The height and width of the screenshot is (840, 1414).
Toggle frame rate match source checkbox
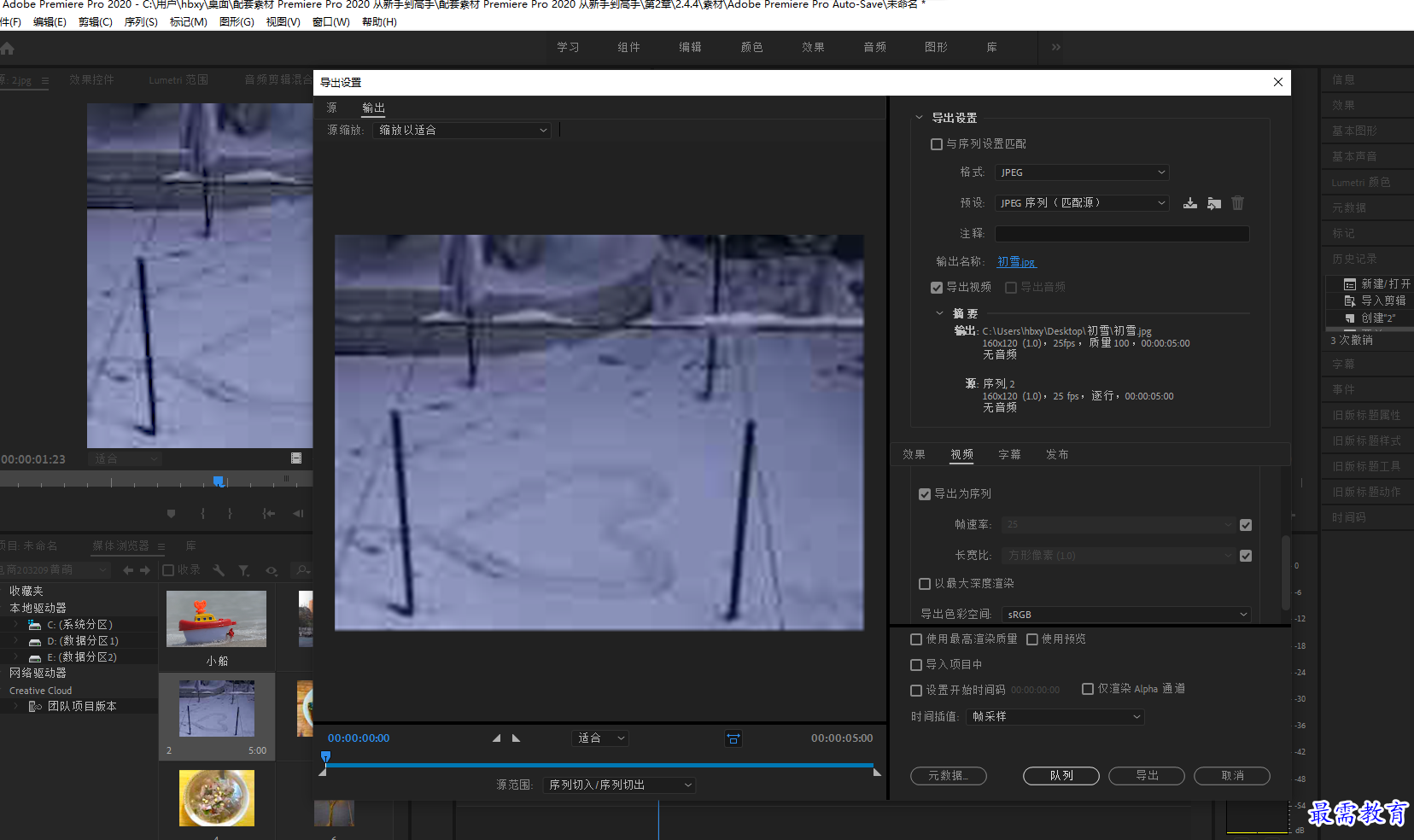[x=1246, y=525]
